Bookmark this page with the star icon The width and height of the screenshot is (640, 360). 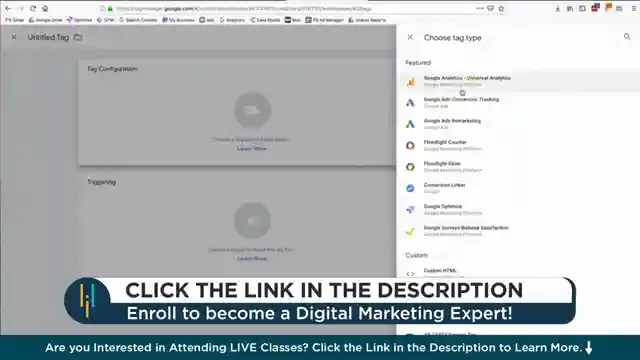point(501,8)
